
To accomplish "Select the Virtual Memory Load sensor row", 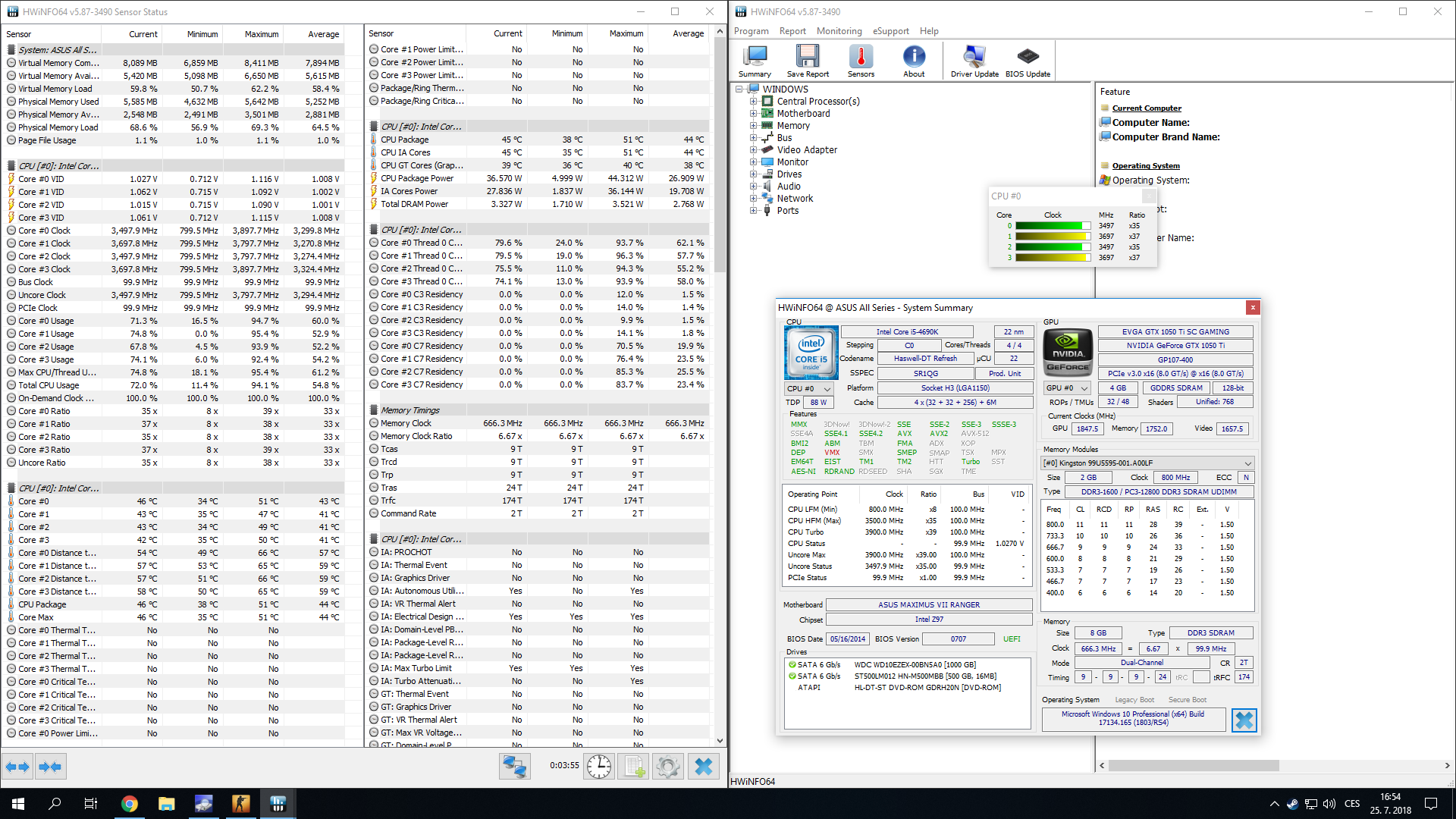I will (174, 89).
